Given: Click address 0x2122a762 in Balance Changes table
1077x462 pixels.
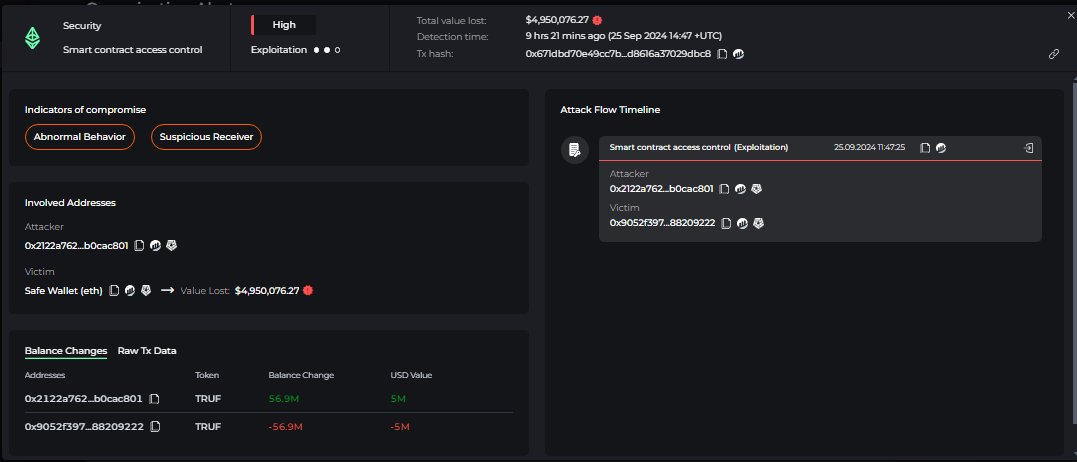Looking at the screenshot, I should pyautogui.click(x=84, y=399).
